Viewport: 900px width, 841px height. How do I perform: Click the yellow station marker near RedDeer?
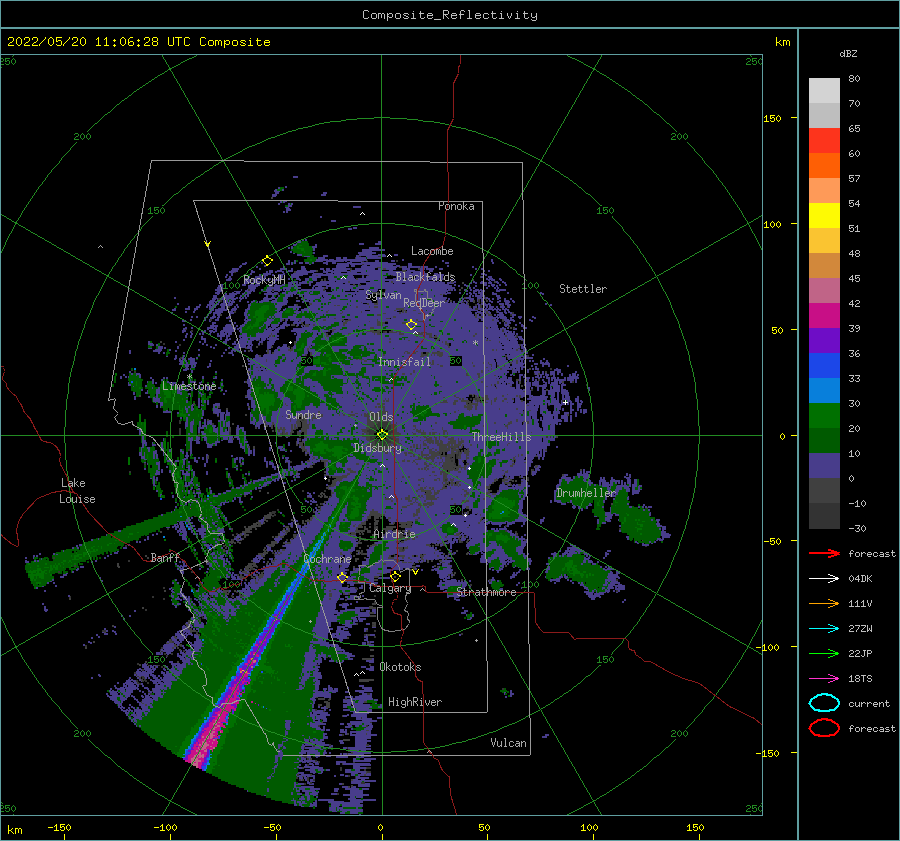(x=411, y=325)
